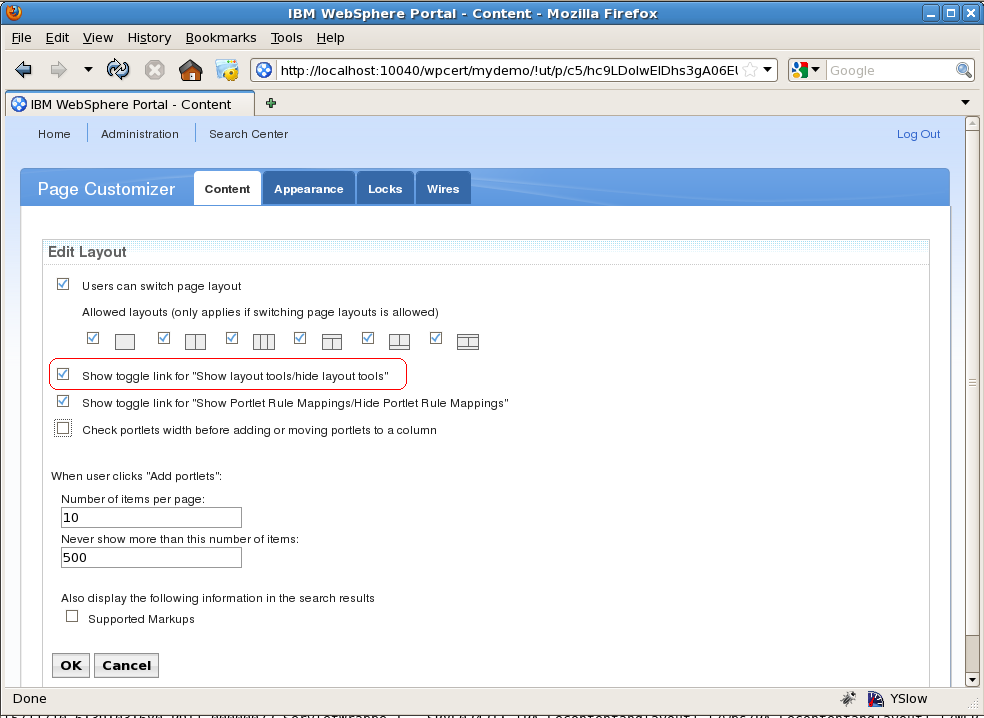984x718 pixels.
Task: Uncheck the two-column layout checkbox
Action: pos(164,338)
